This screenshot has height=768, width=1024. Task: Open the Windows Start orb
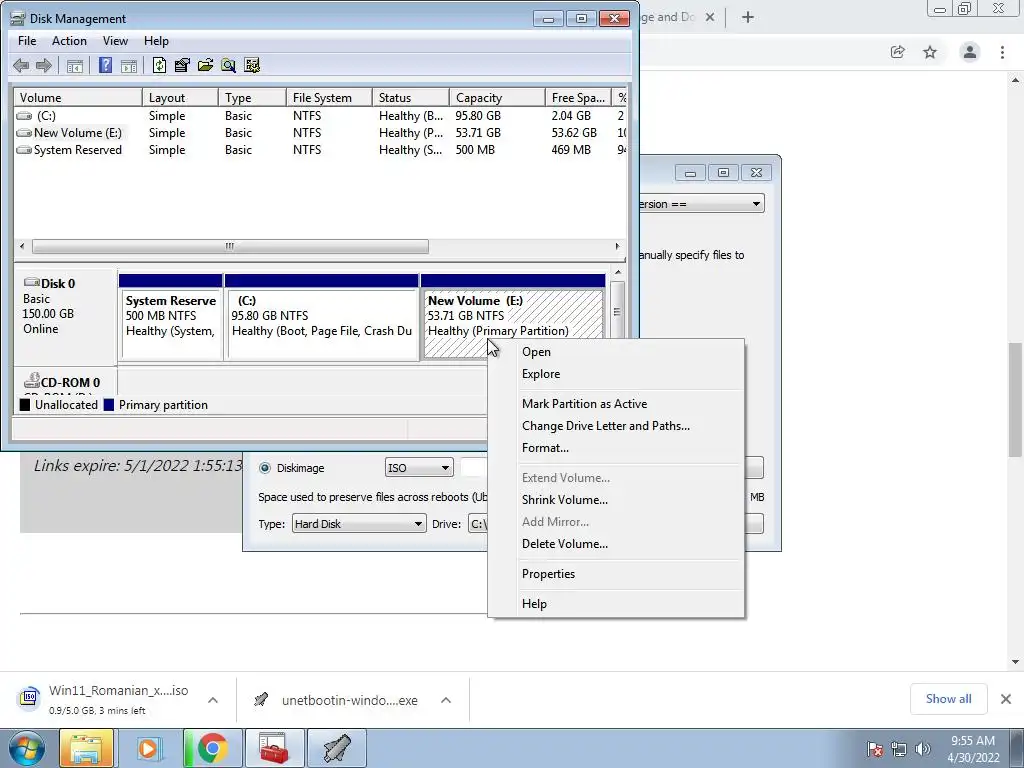(x=26, y=748)
